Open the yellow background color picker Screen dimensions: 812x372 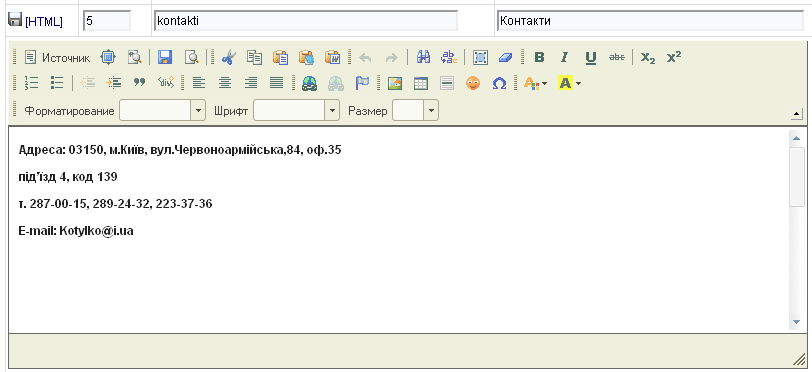click(x=570, y=83)
